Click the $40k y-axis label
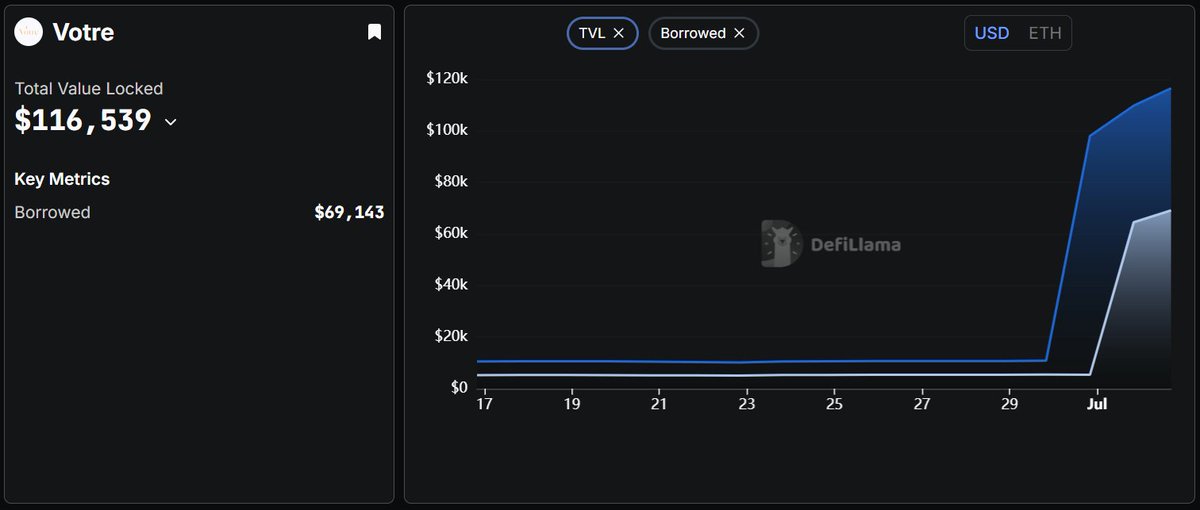 [451, 285]
